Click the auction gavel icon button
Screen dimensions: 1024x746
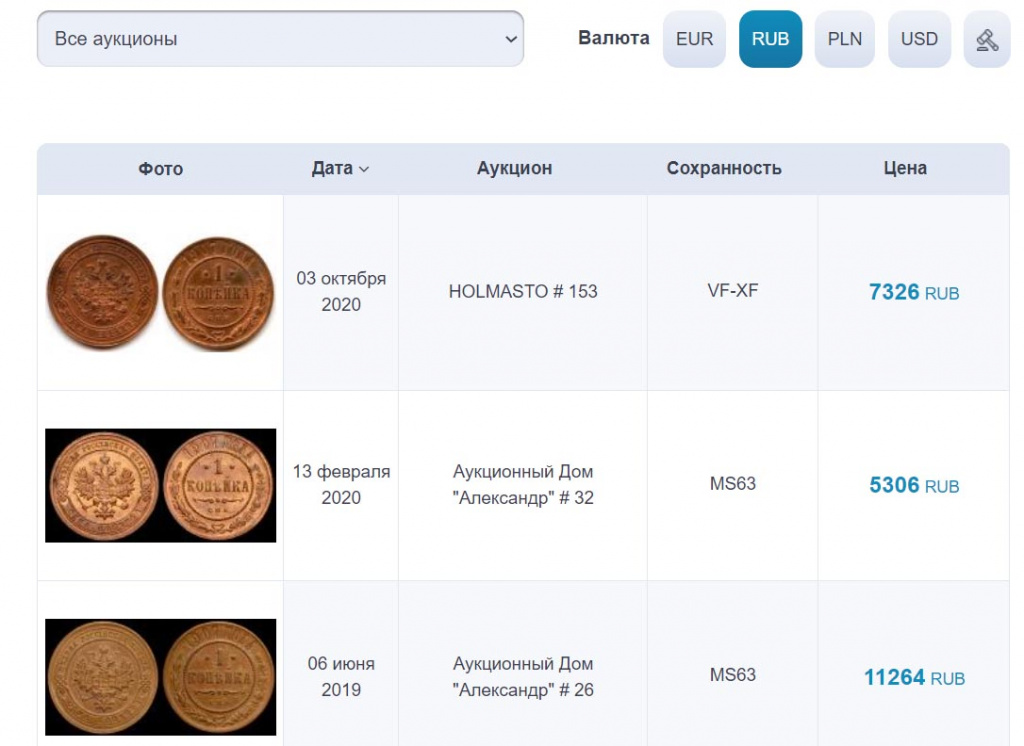986,40
